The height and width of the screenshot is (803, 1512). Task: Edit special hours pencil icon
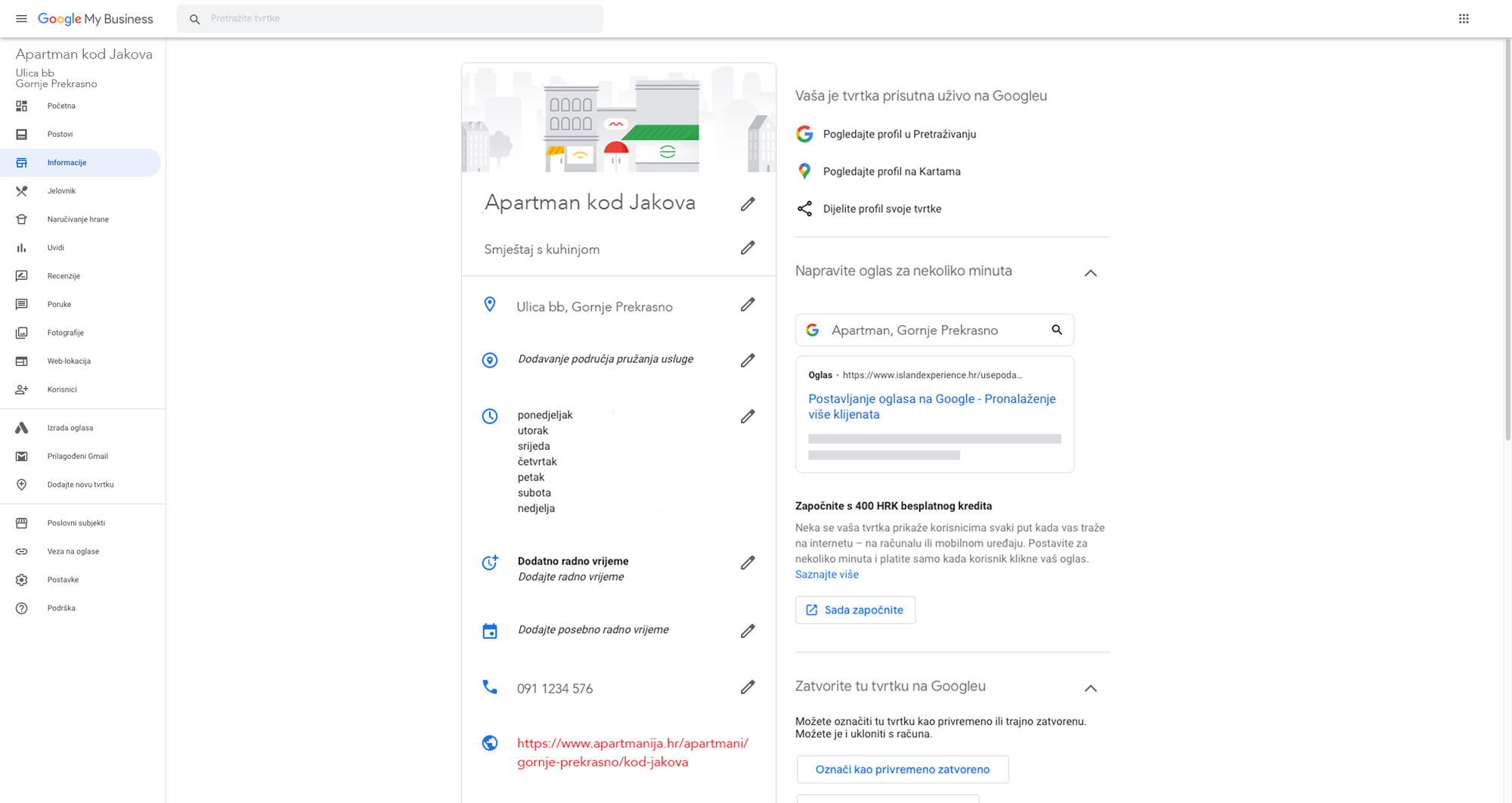(x=748, y=631)
